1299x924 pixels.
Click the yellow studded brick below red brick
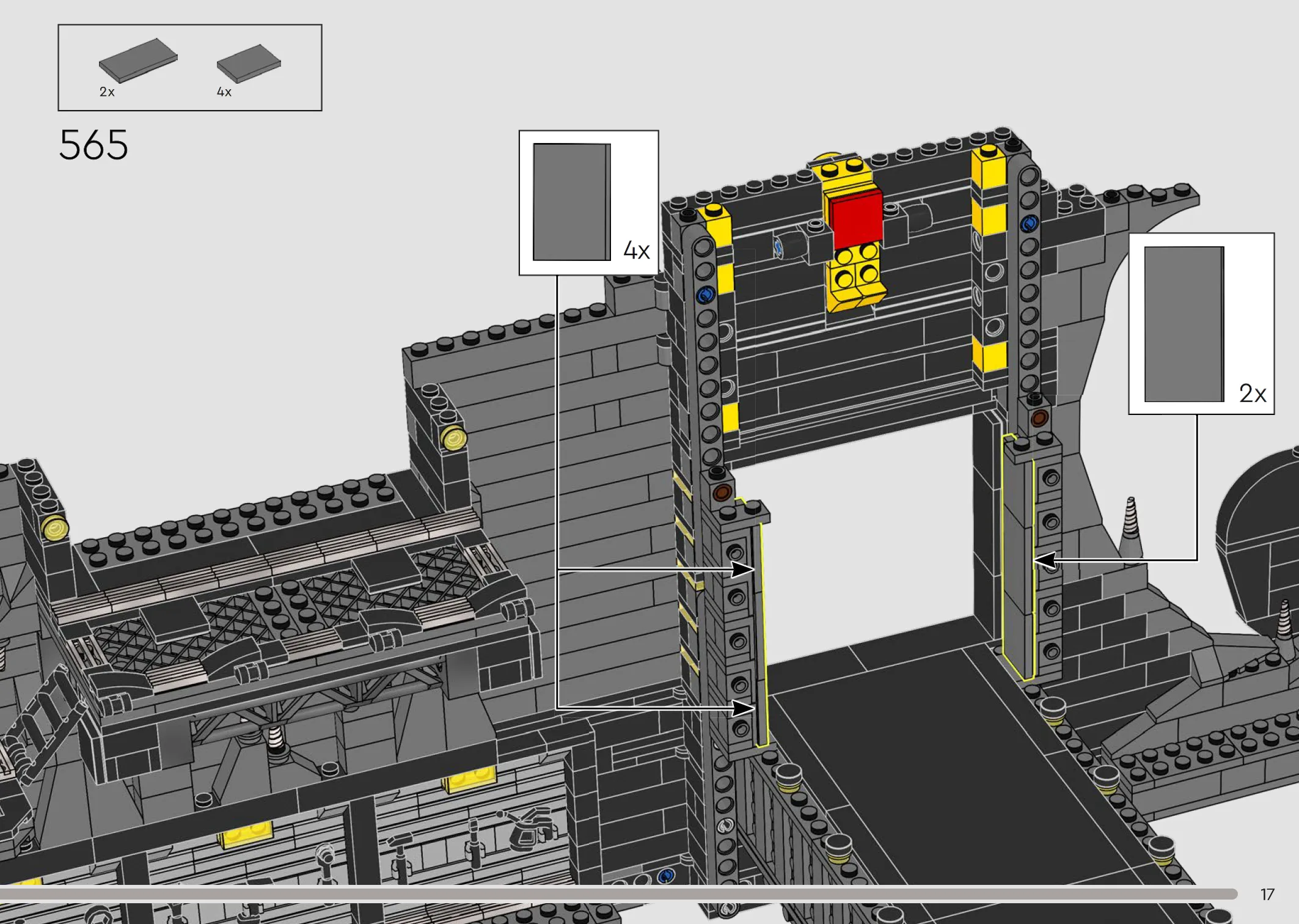tap(855, 276)
